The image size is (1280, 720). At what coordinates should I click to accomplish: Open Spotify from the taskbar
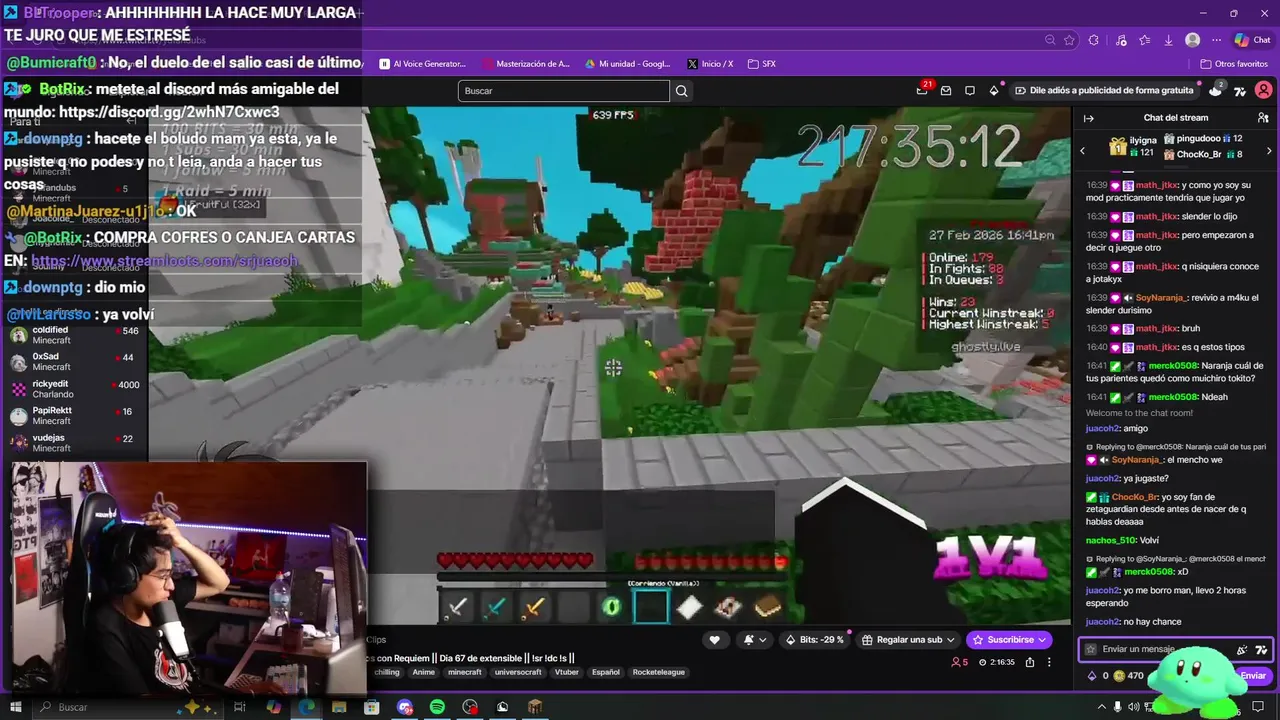[437, 707]
